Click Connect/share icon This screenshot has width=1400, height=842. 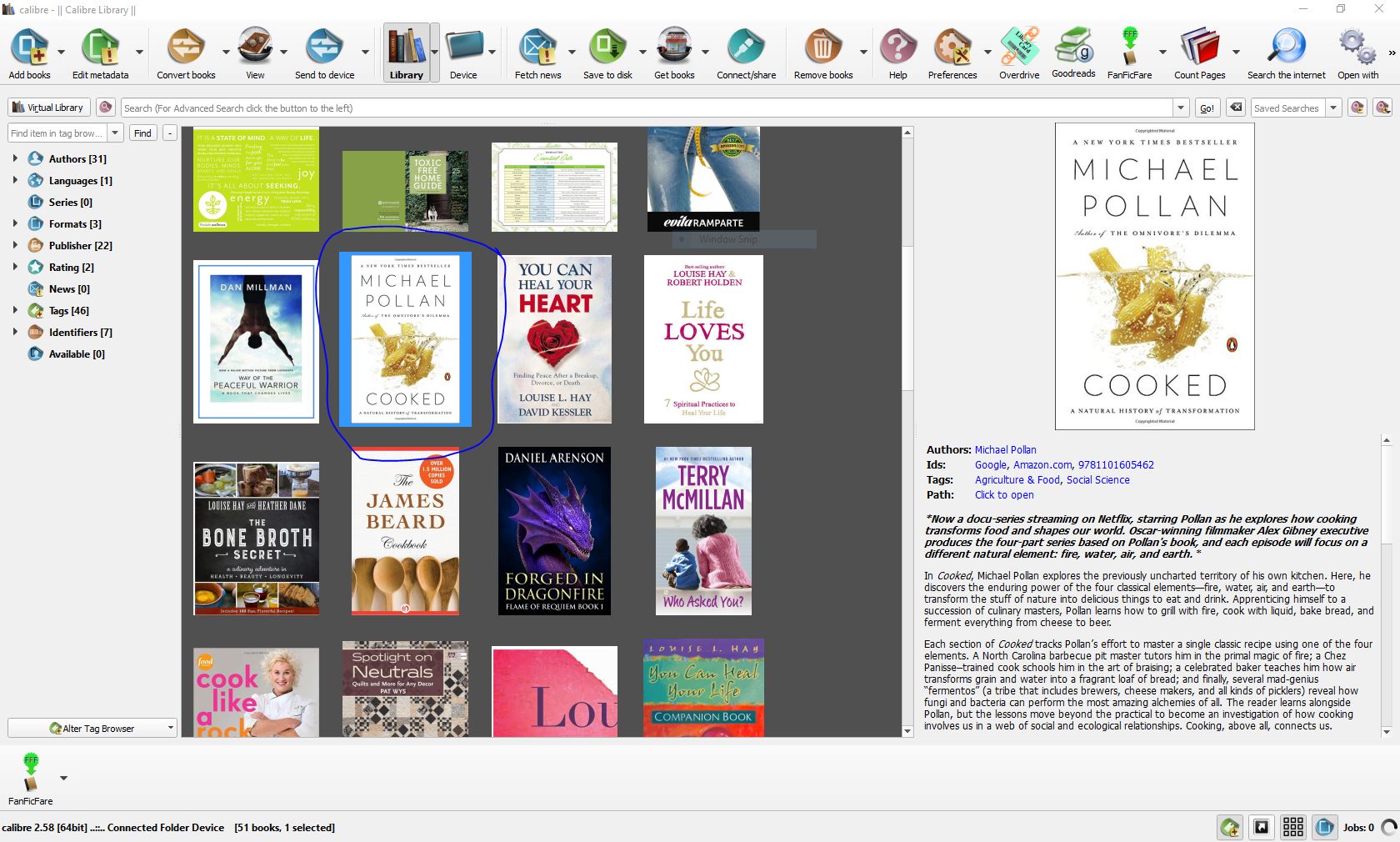click(746, 47)
